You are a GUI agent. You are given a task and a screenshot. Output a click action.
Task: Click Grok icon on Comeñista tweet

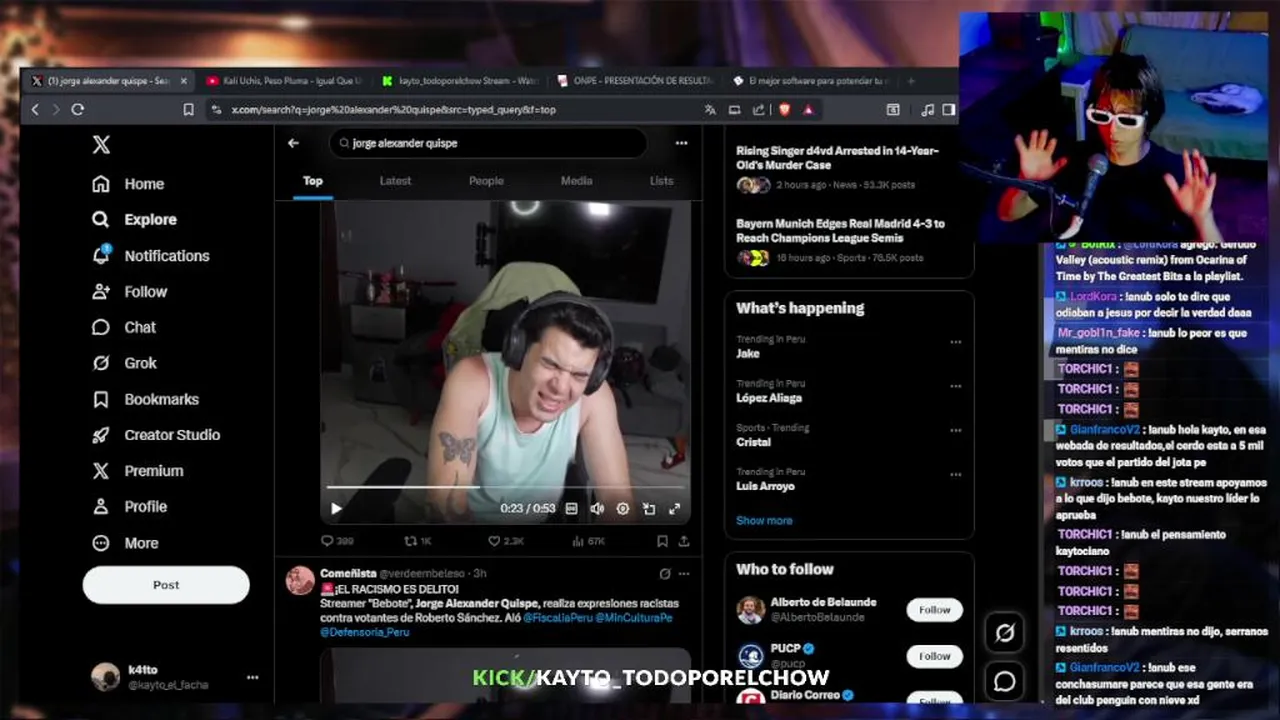pyautogui.click(x=665, y=574)
